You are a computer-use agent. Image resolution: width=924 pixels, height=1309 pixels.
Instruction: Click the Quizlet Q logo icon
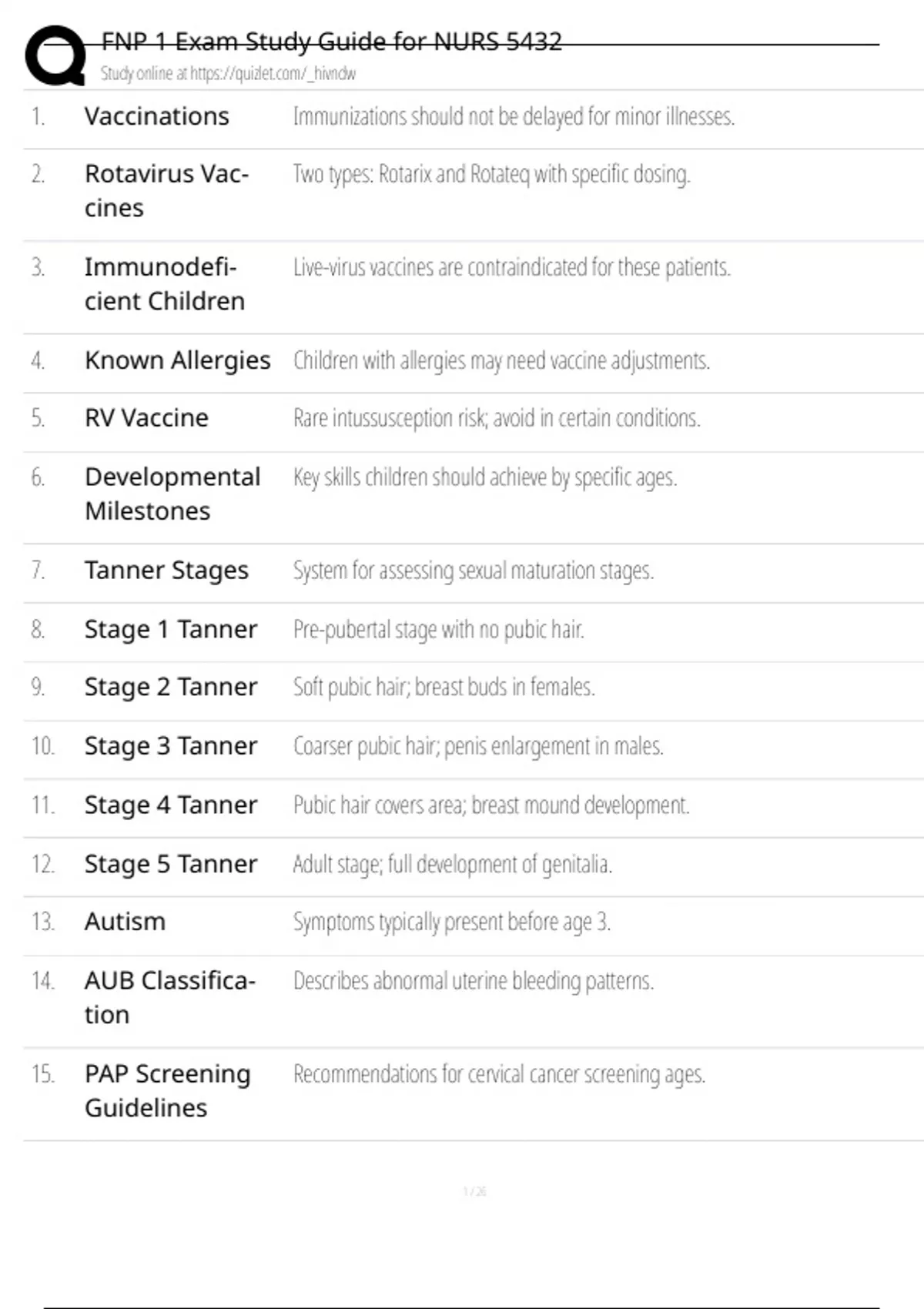55,55
